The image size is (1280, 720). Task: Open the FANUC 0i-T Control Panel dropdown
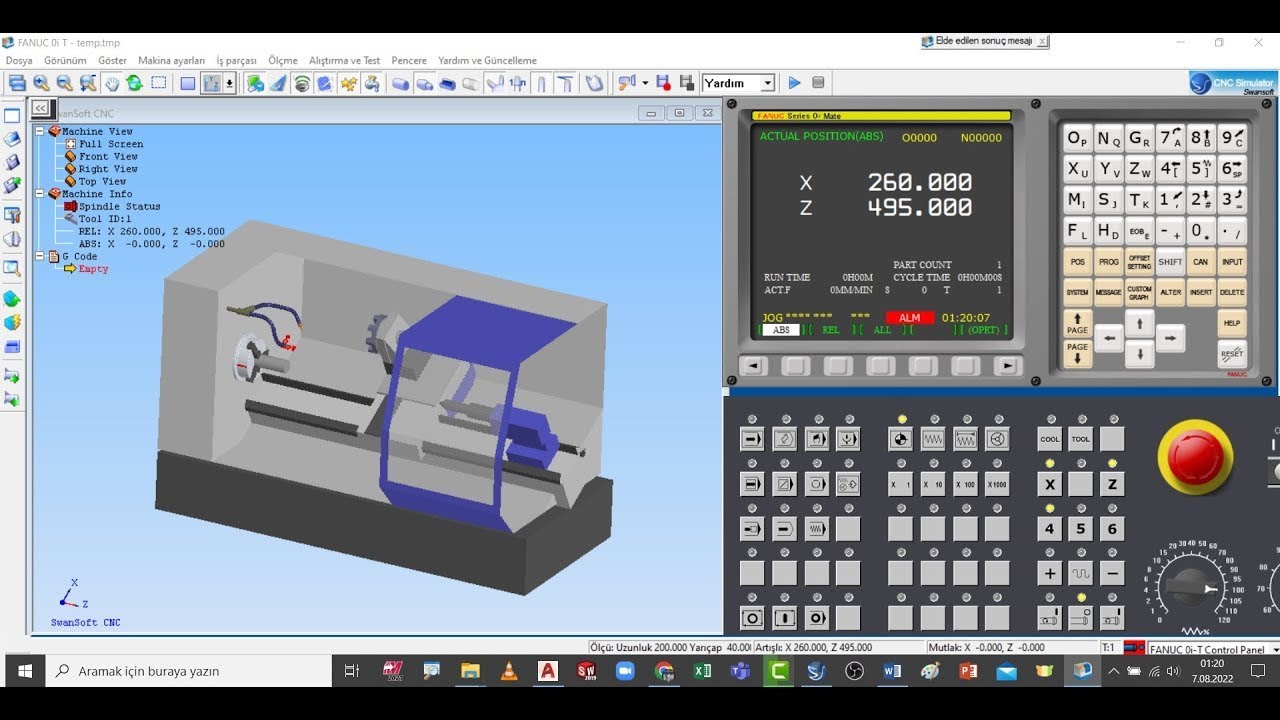tap(1275, 649)
